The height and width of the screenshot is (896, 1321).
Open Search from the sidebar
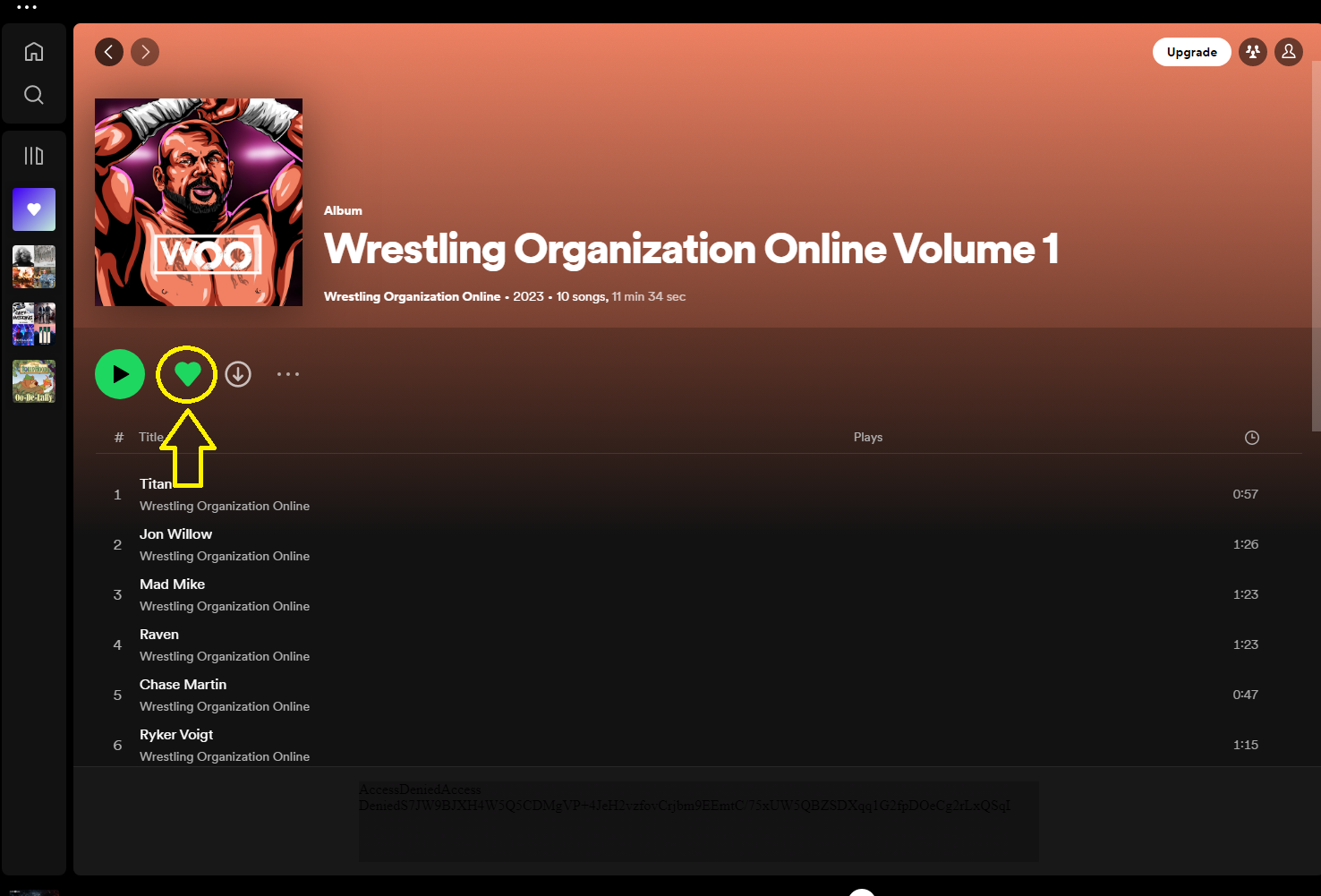(x=34, y=95)
